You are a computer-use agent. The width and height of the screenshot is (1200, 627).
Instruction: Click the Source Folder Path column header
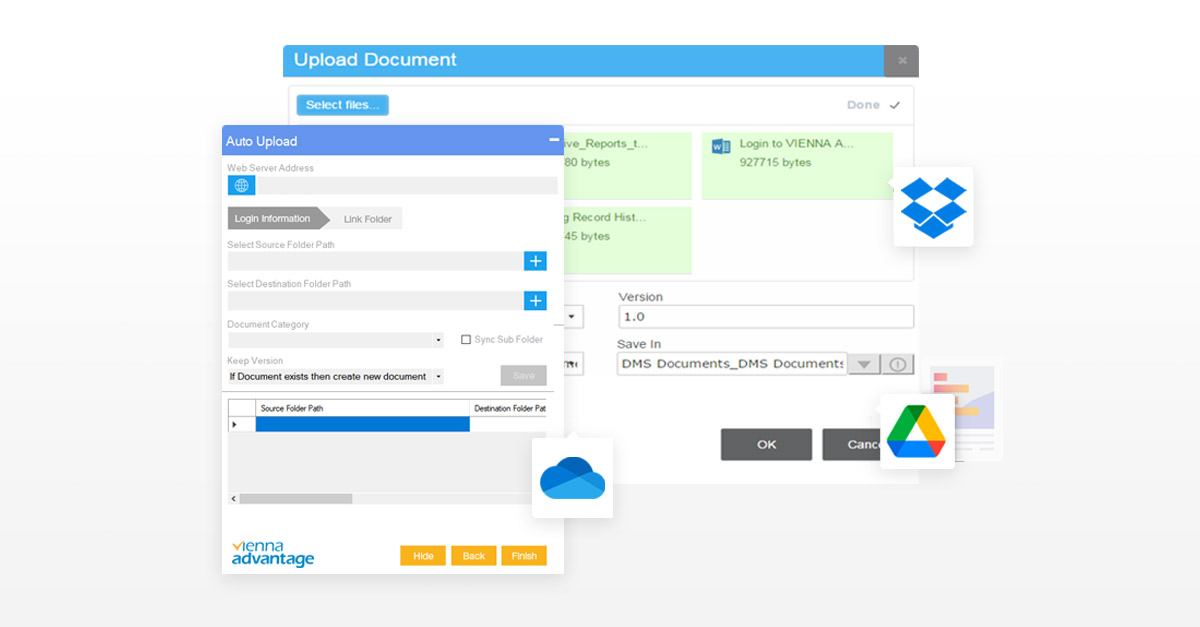(x=362, y=408)
